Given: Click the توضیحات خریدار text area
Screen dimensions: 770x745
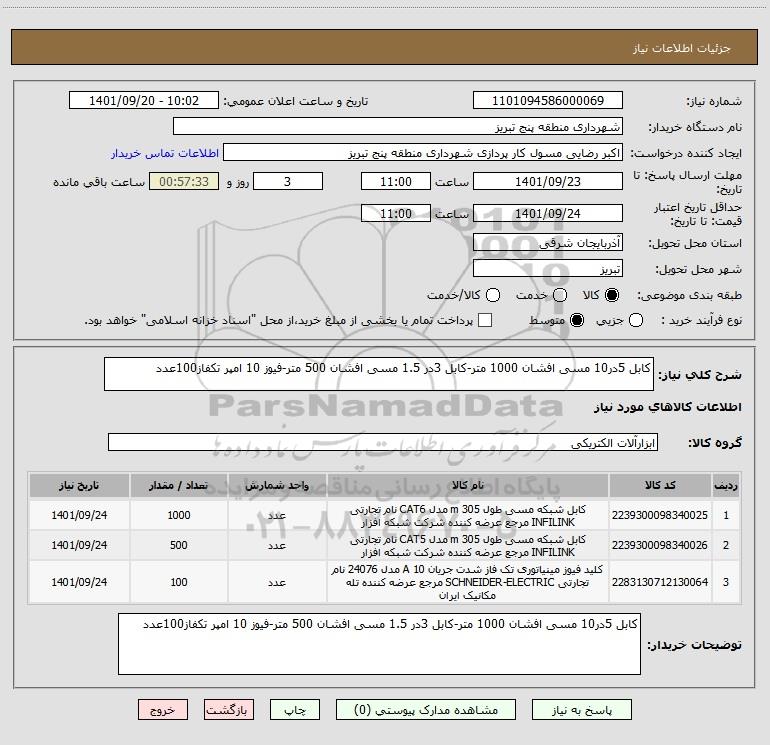Looking at the screenshot, I should click(x=379, y=644).
